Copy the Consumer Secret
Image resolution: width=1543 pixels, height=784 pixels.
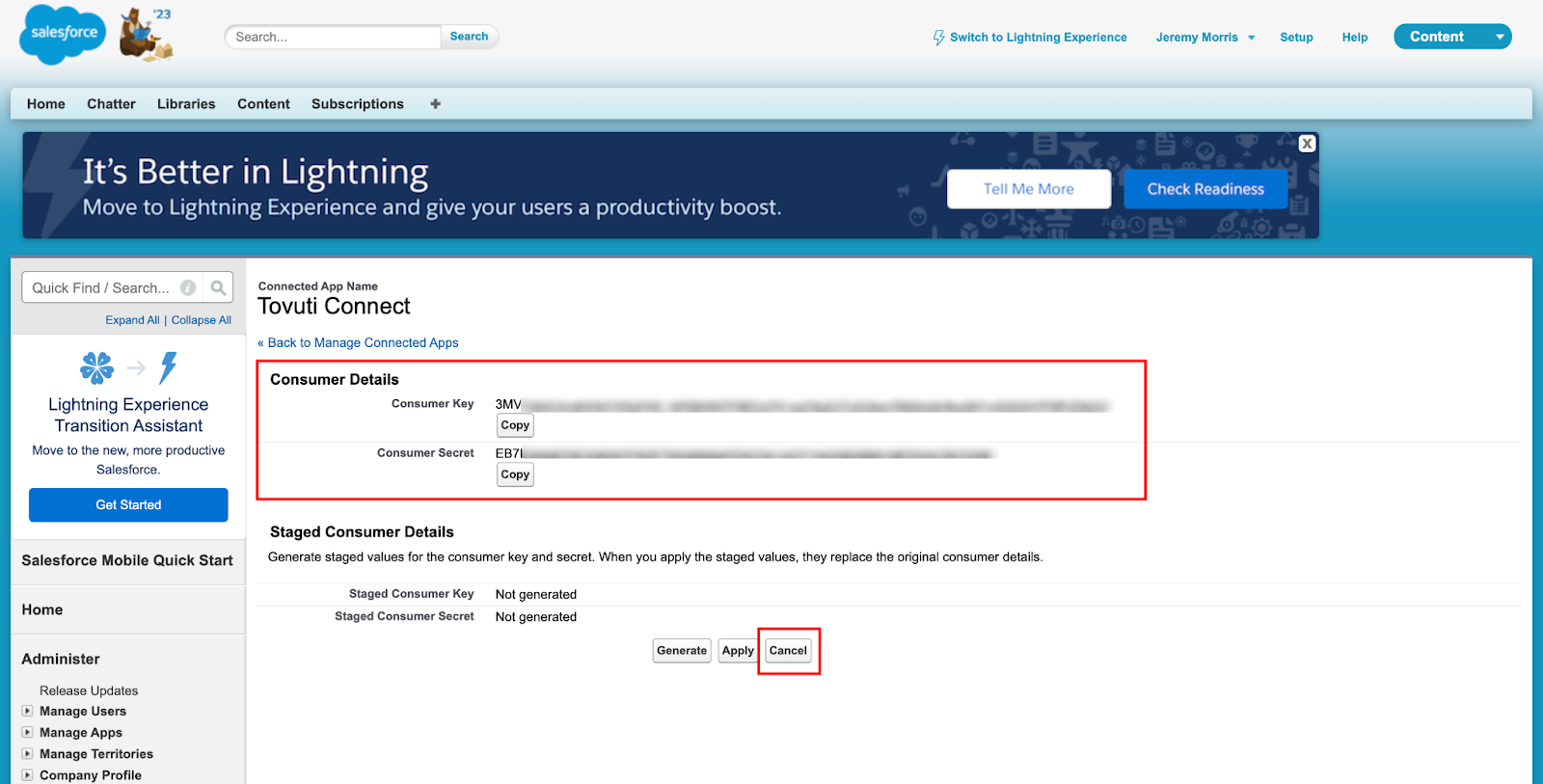tap(515, 474)
